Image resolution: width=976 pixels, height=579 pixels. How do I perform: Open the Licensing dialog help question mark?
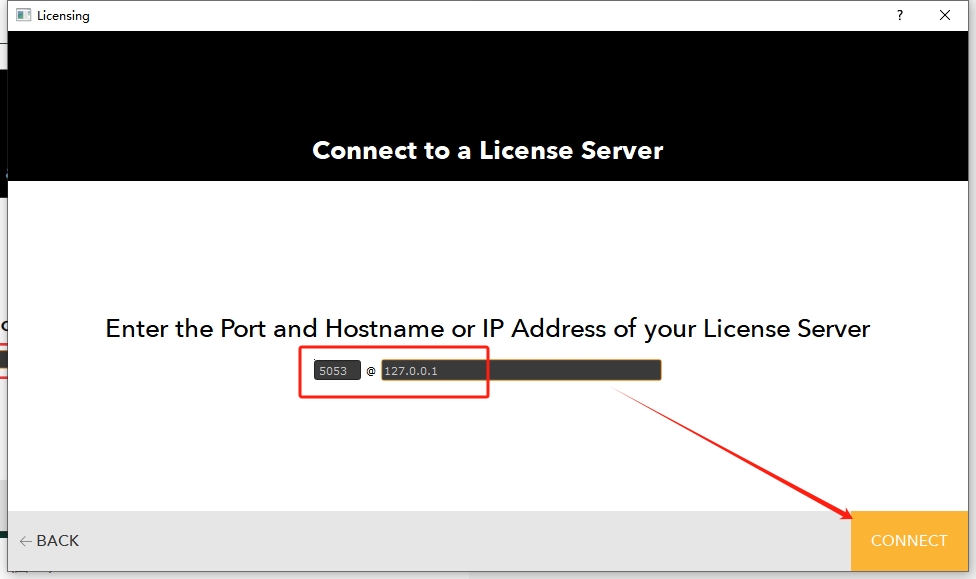[x=899, y=16]
